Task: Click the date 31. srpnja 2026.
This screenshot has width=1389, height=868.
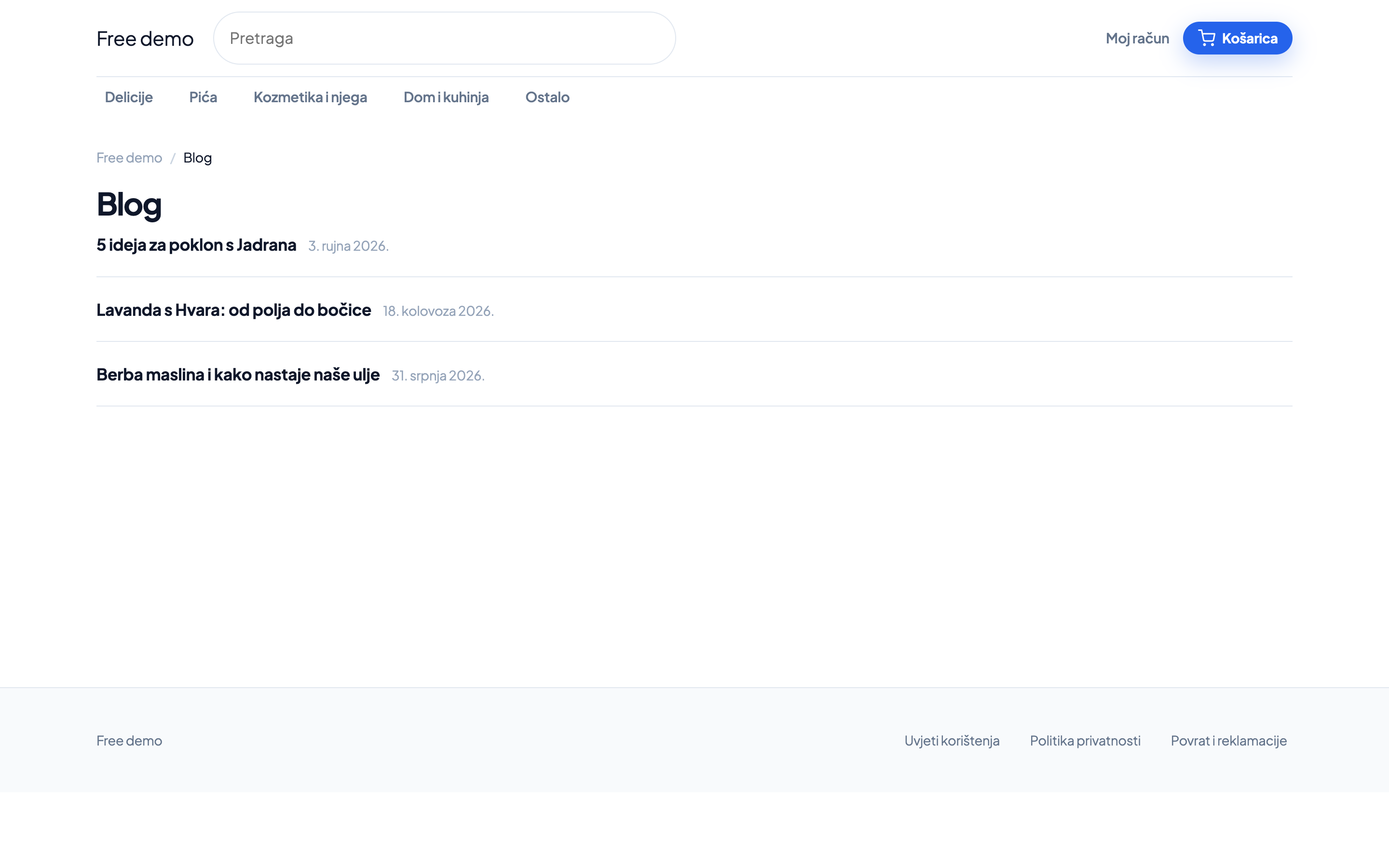Action: 438,376
